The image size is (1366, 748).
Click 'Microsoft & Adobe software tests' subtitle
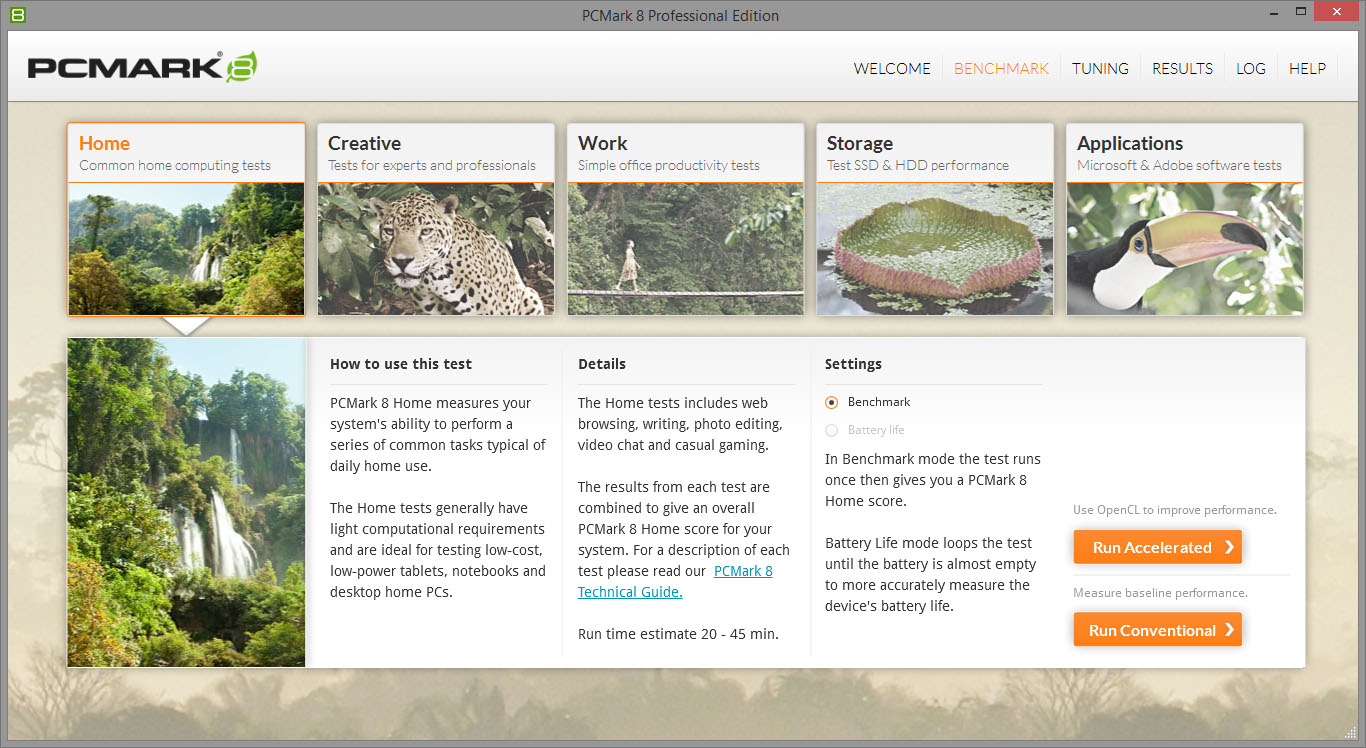(1179, 166)
